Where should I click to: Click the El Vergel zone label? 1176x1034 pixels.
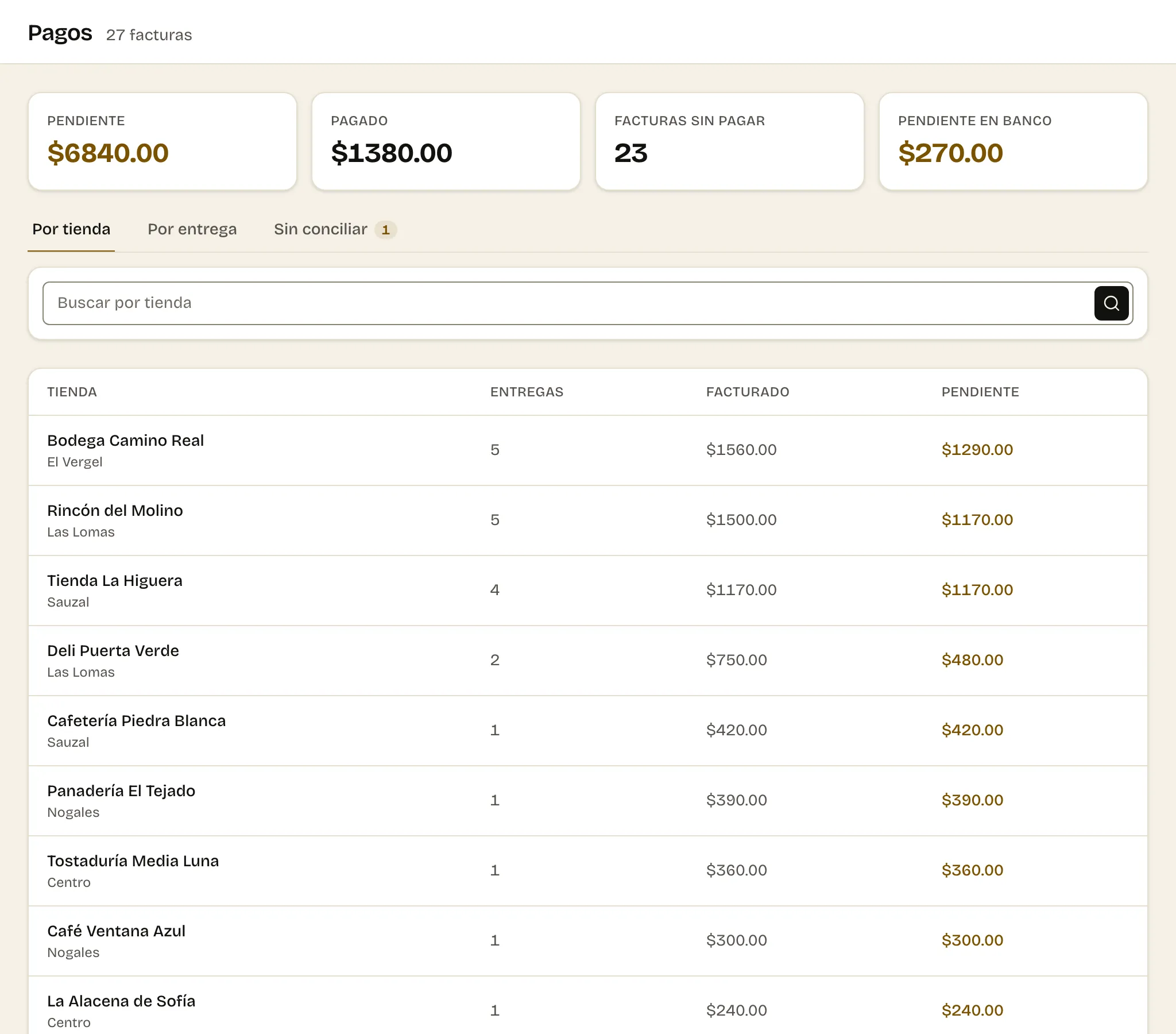tap(75, 462)
